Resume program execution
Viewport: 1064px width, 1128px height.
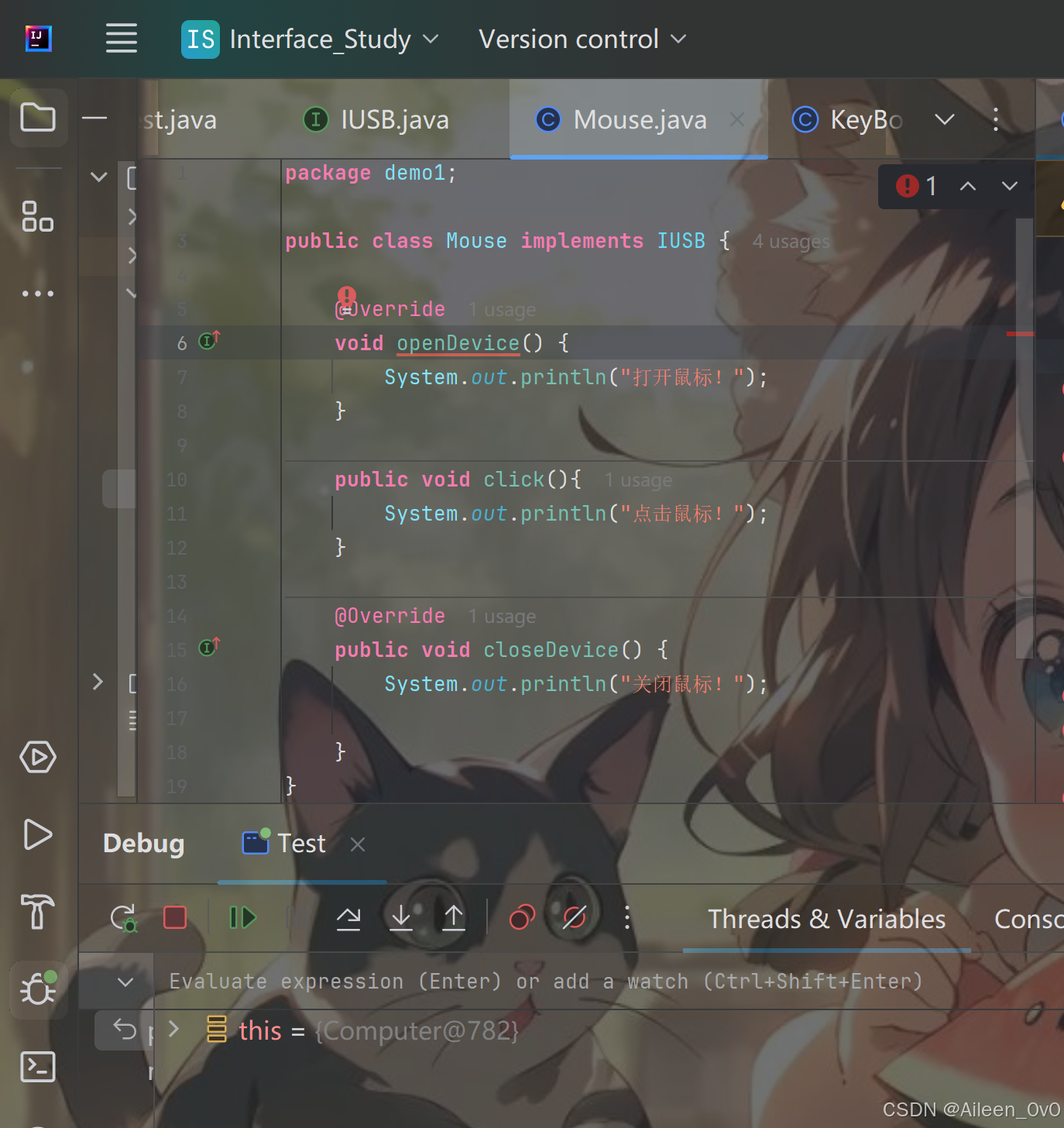point(242,918)
